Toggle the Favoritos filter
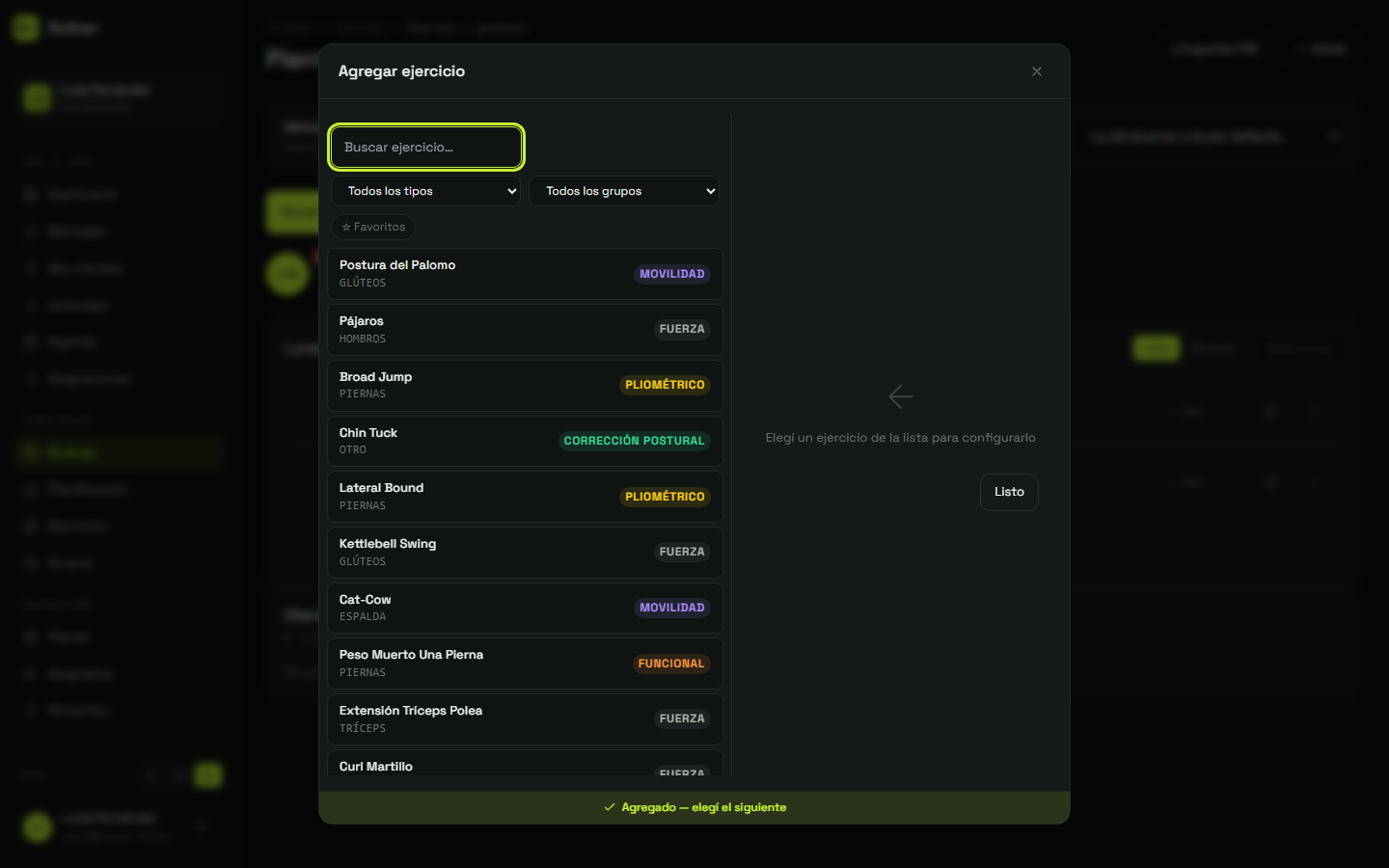 point(373,228)
